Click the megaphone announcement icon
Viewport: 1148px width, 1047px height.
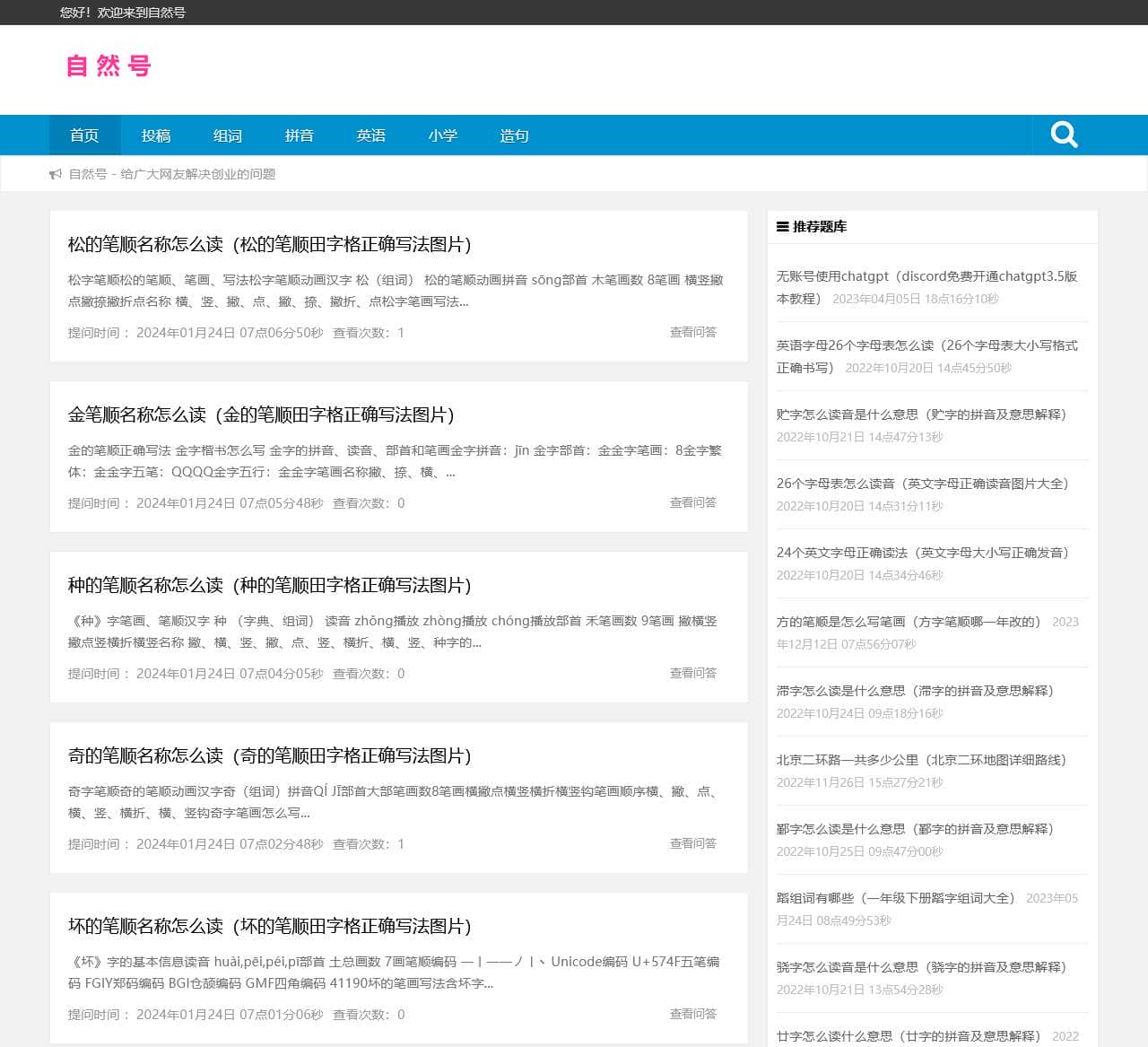coord(56,174)
